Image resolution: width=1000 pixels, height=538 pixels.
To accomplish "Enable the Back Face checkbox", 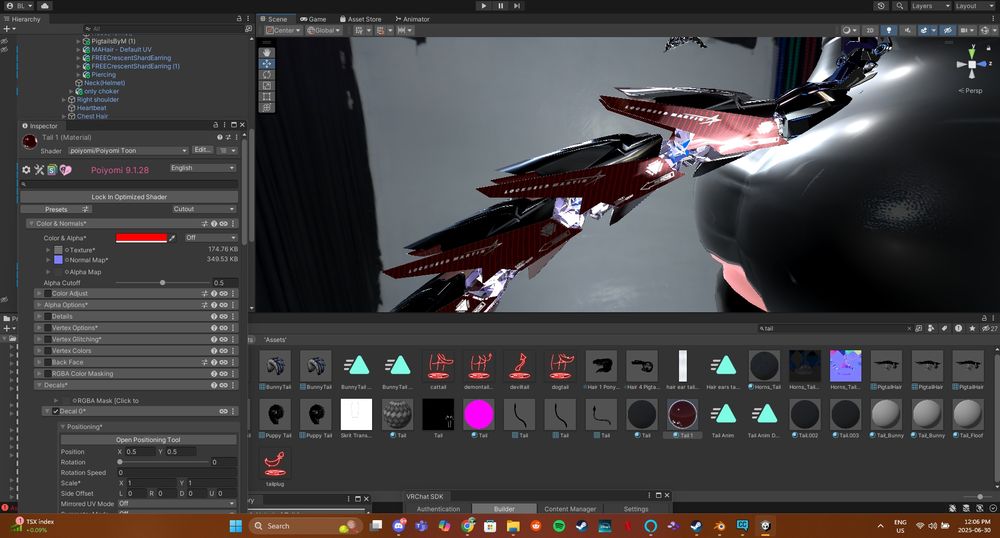I will pyautogui.click(x=47, y=362).
